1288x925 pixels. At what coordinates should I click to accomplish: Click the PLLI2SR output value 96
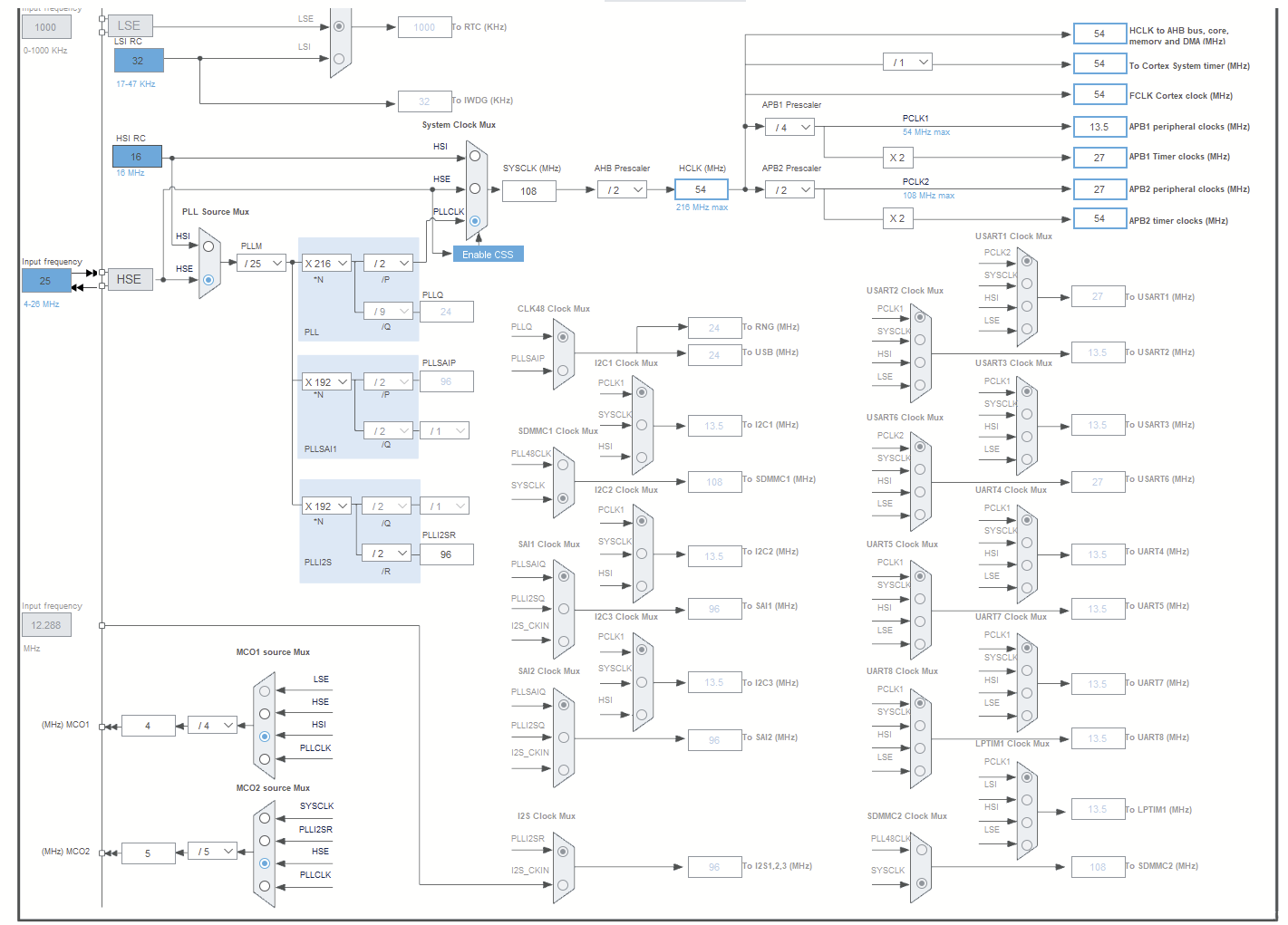446,554
